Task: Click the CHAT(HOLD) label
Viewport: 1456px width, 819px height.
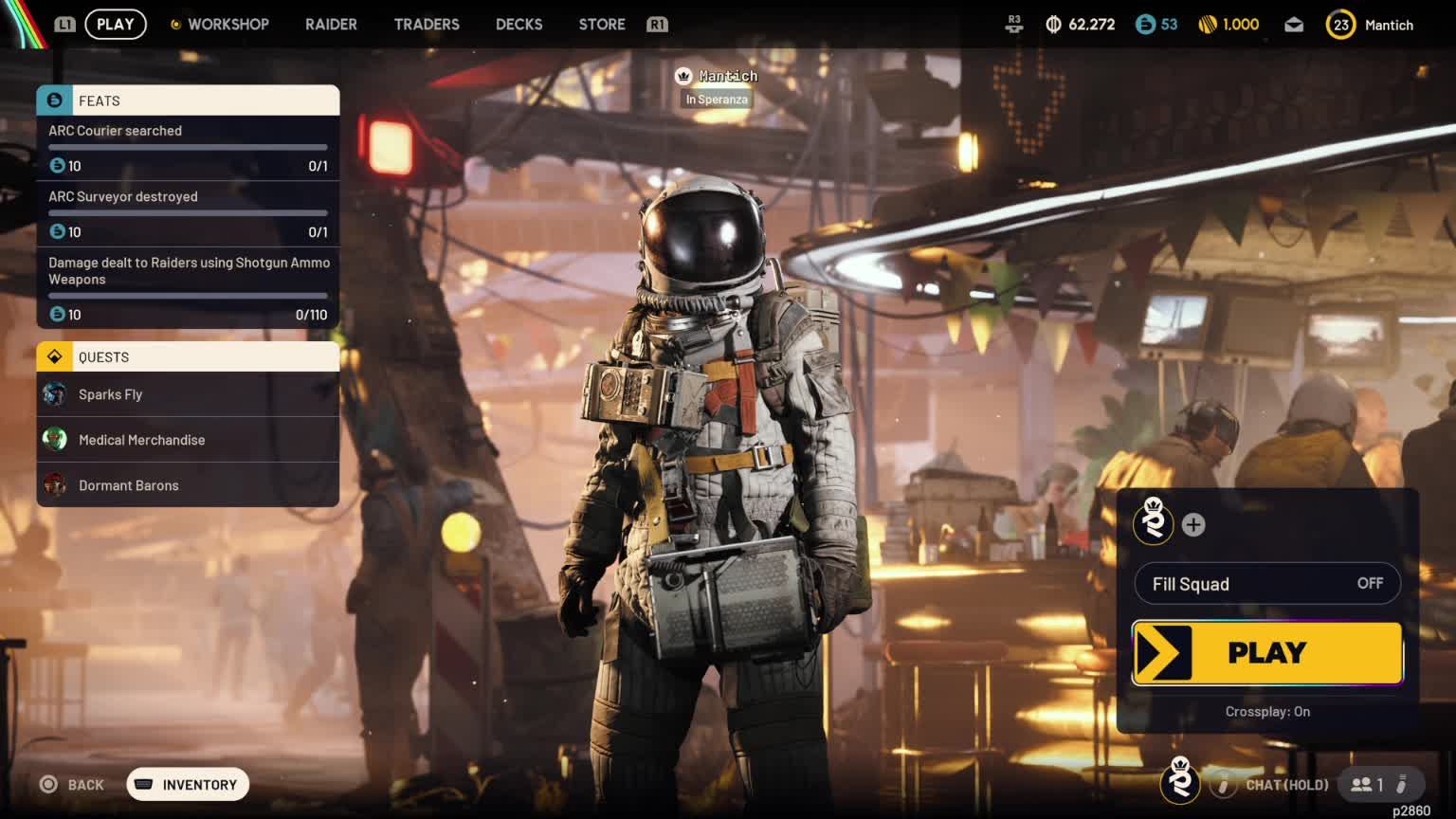Action: (x=1286, y=785)
